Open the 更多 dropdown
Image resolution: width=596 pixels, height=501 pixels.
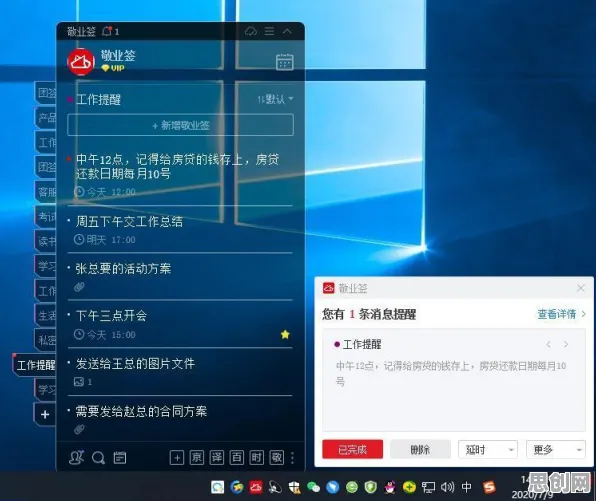tap(555, 450)
